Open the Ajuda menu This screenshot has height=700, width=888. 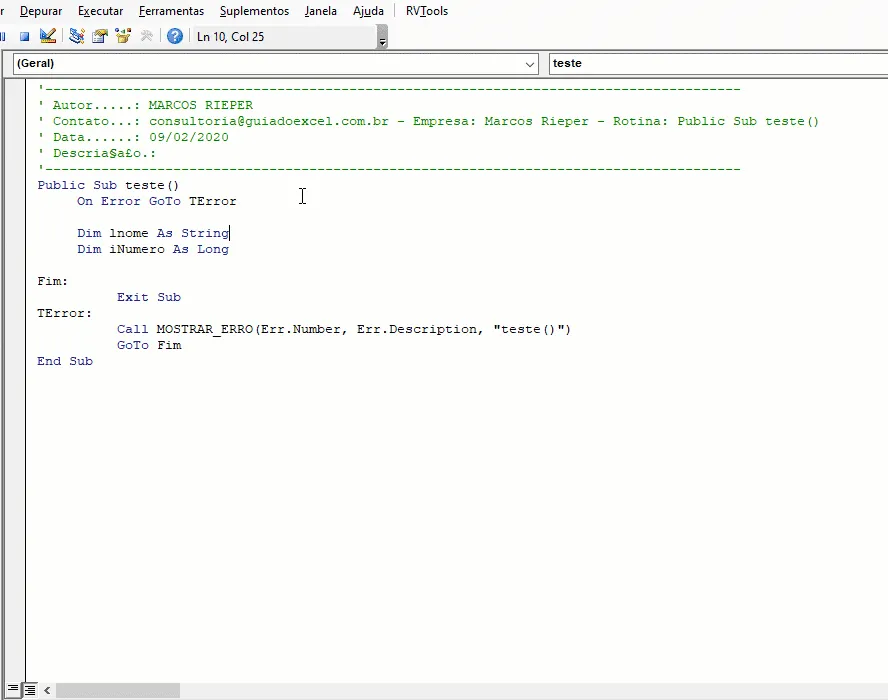tap(368, 11)
